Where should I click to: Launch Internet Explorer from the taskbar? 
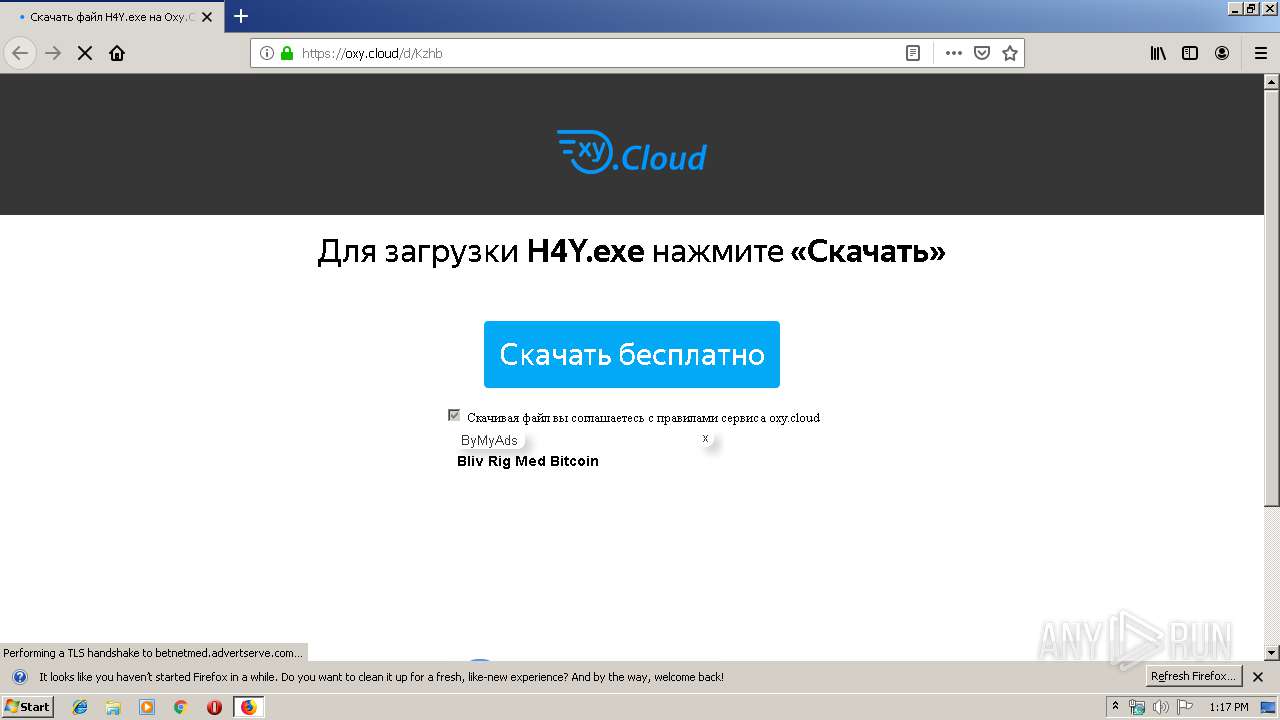(80, 707)
